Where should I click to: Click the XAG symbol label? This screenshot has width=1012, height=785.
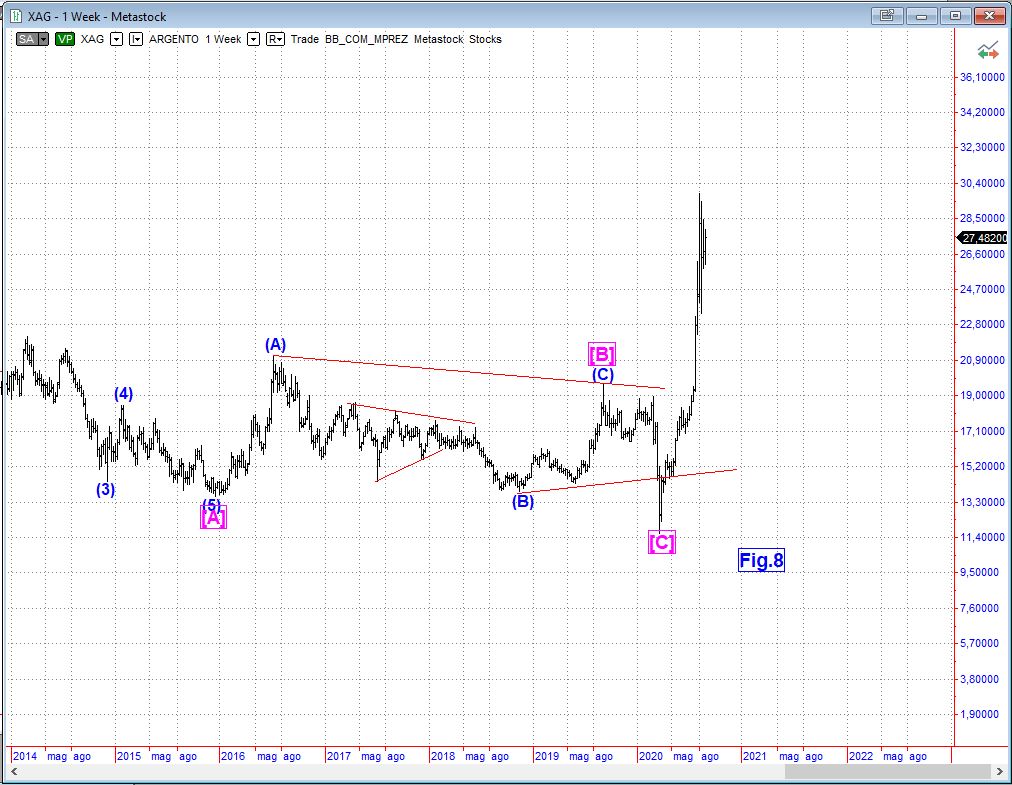[92, 39]
